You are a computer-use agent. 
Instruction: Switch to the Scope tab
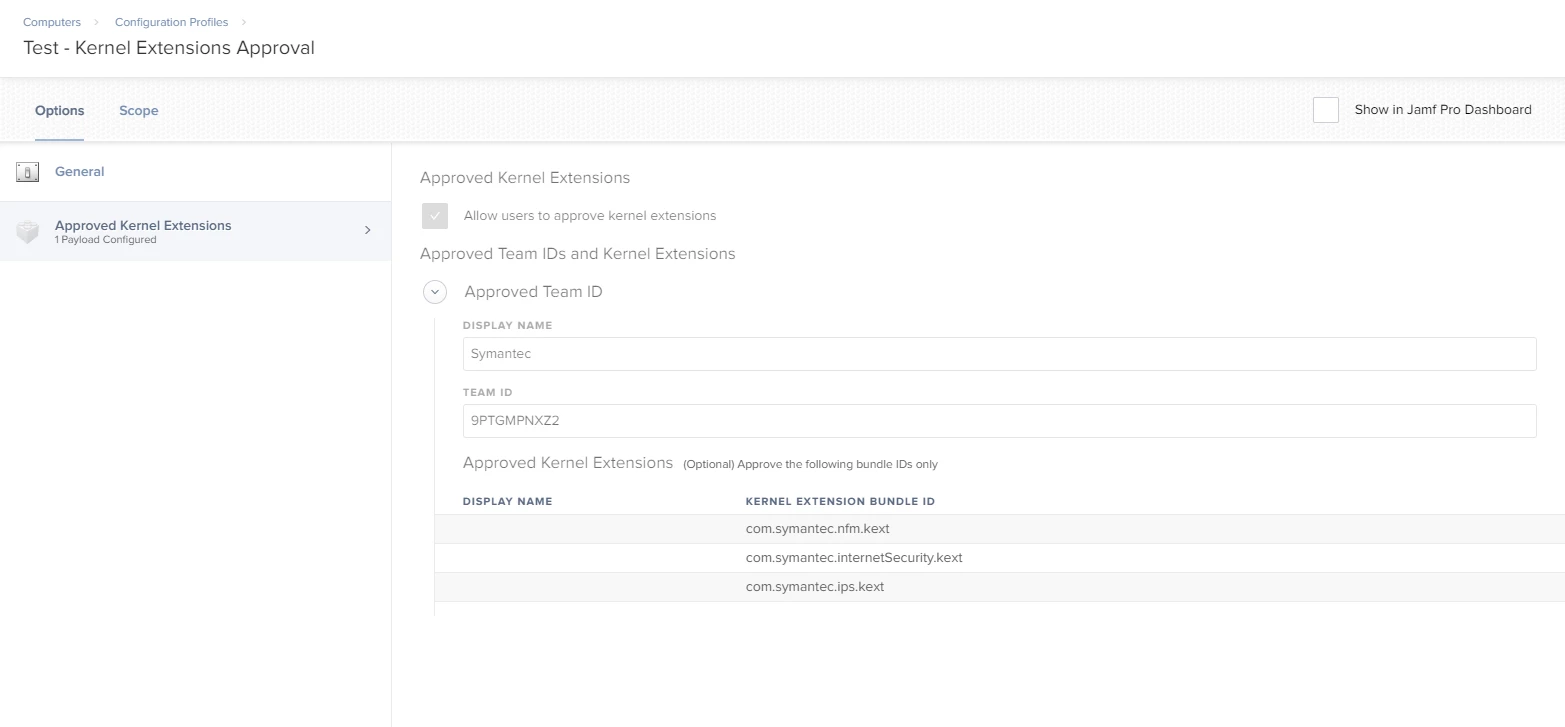pyautogui.click(x=139, y=110)
